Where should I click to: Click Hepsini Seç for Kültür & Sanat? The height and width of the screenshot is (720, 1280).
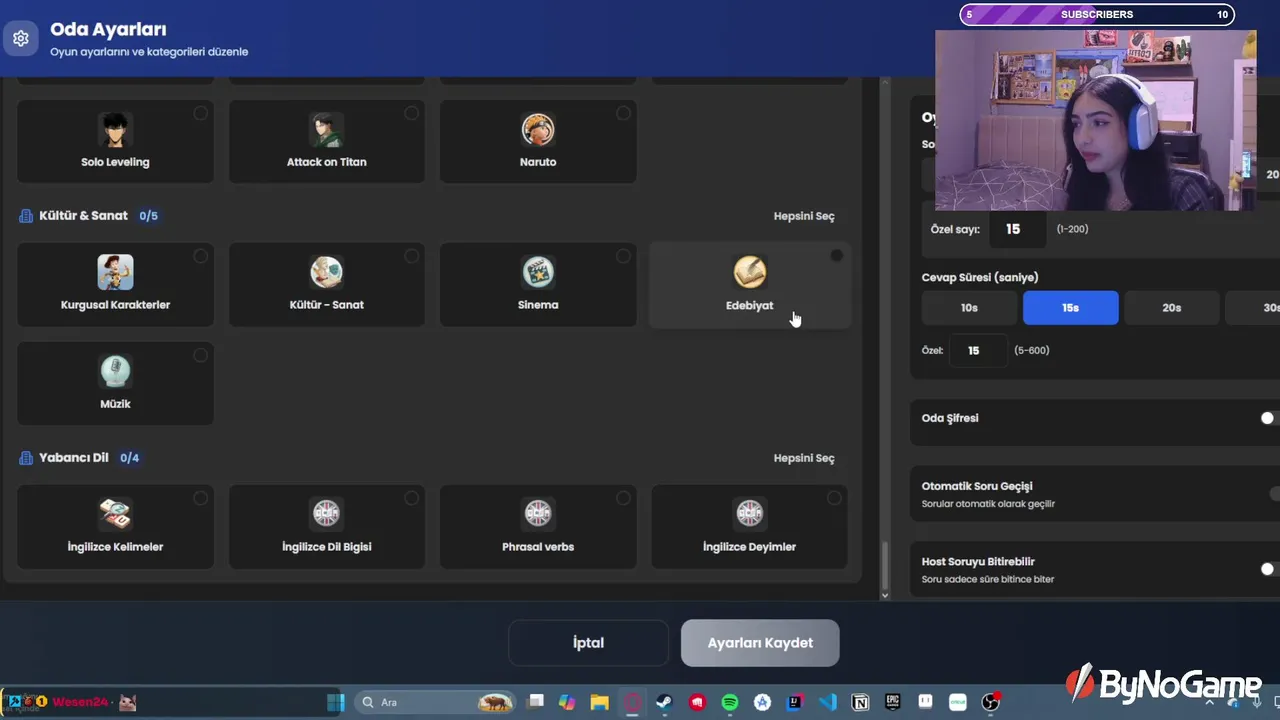[804, 216]
